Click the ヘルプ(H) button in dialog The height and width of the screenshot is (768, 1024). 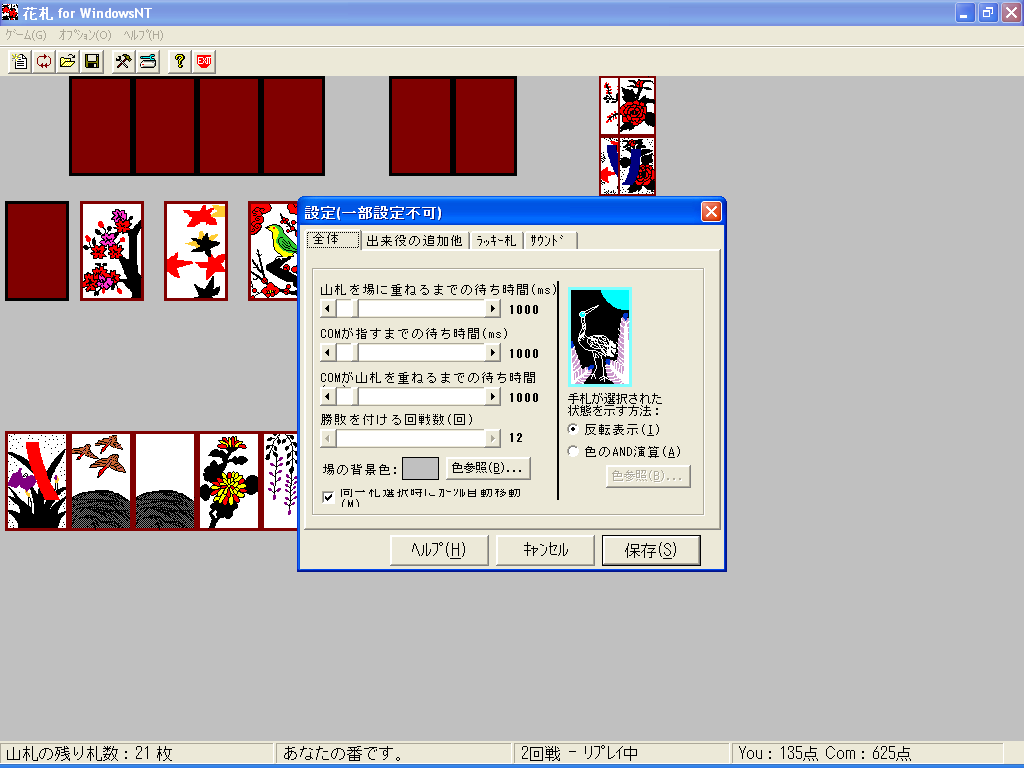pyautogui.click(x=439, y=550)
